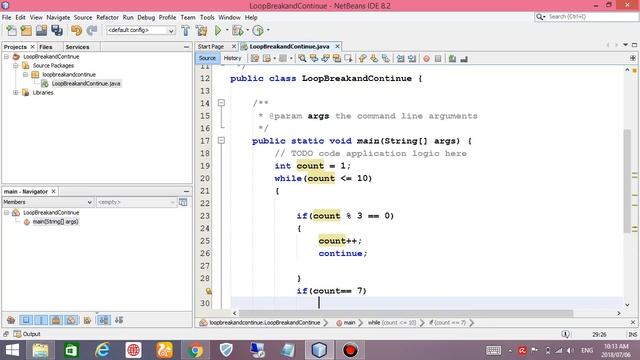Click the Last Edit icon in editor toolbar
This screenshot has height=360, width=640.
tap(255, 59)
